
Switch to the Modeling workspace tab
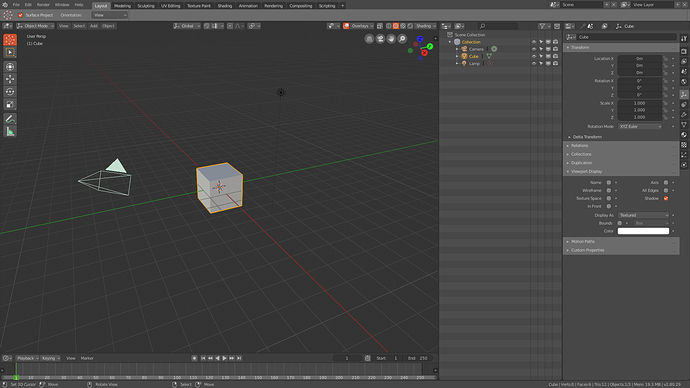pos(122,6)
